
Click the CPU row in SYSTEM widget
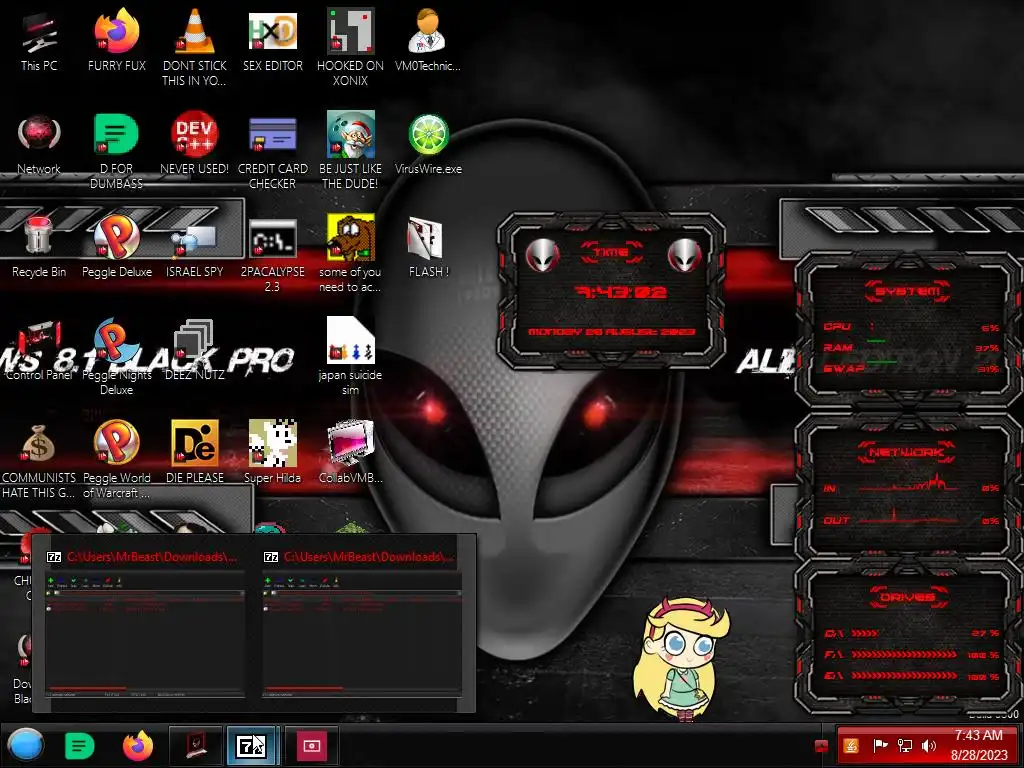pyautogui.click(x=910, y=327)
